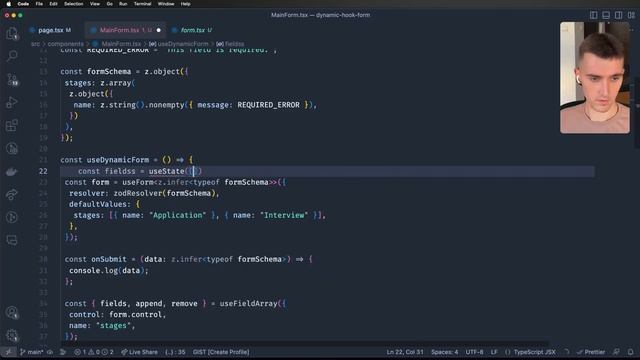Open the Edit menu

[x=53, y=4]
